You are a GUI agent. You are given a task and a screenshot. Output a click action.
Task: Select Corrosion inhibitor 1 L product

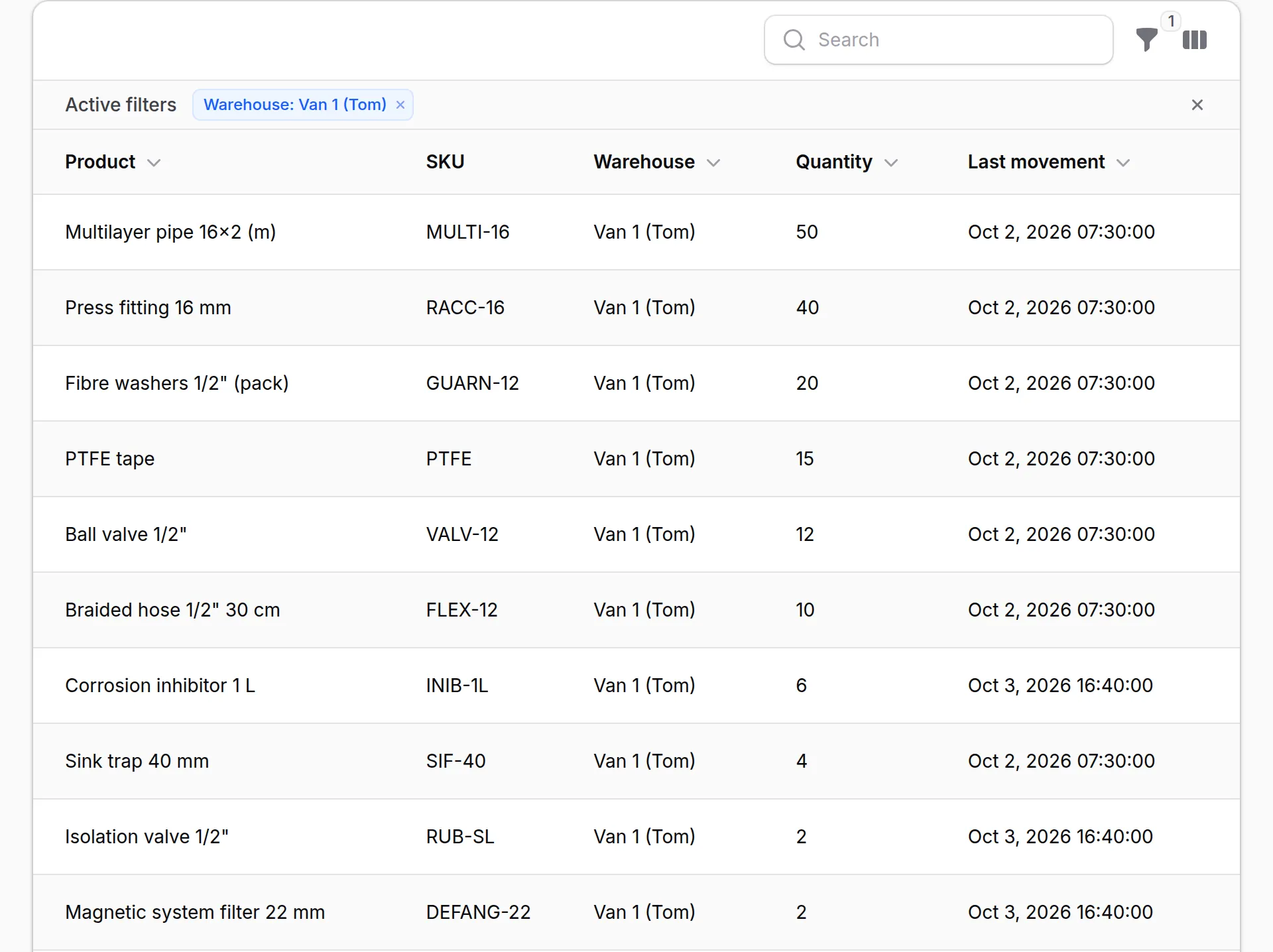[x=160, y=685]
